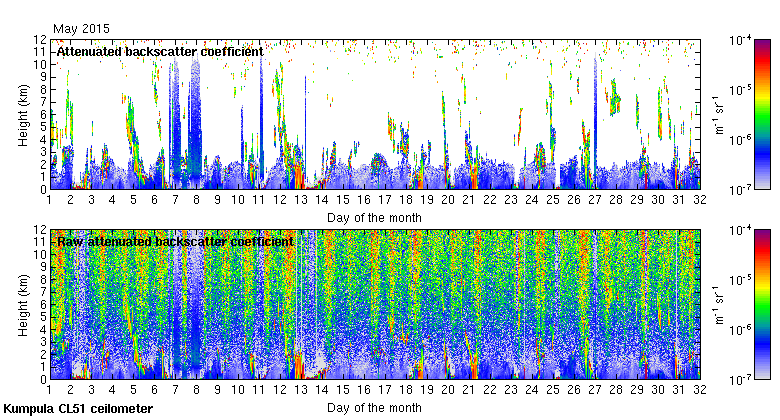Viewport: 780px width, 420px height.
Task: Click the 6 km tick label on upper plot
Action: coord(43,114)
